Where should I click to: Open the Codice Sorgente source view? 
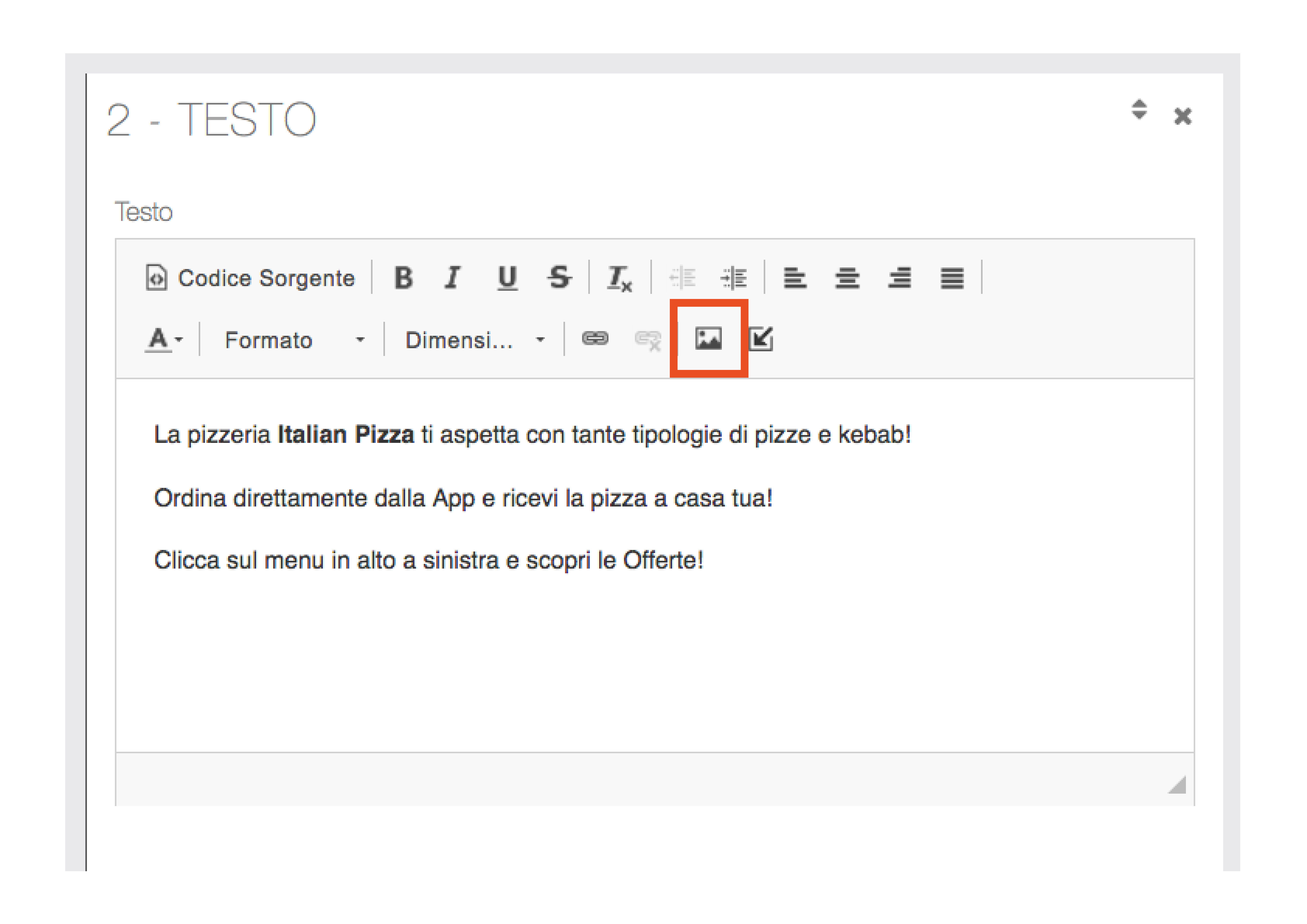[250, 278]
